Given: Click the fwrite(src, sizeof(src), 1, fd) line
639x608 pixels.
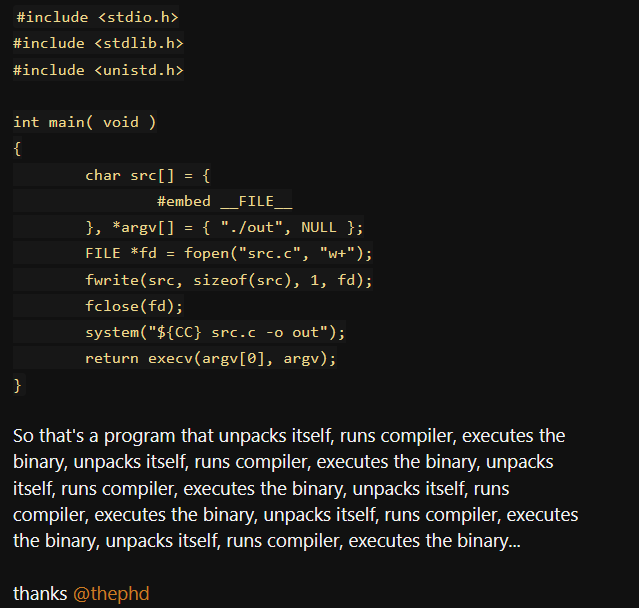Looking at the screenshot, I should tap(229, 280).
